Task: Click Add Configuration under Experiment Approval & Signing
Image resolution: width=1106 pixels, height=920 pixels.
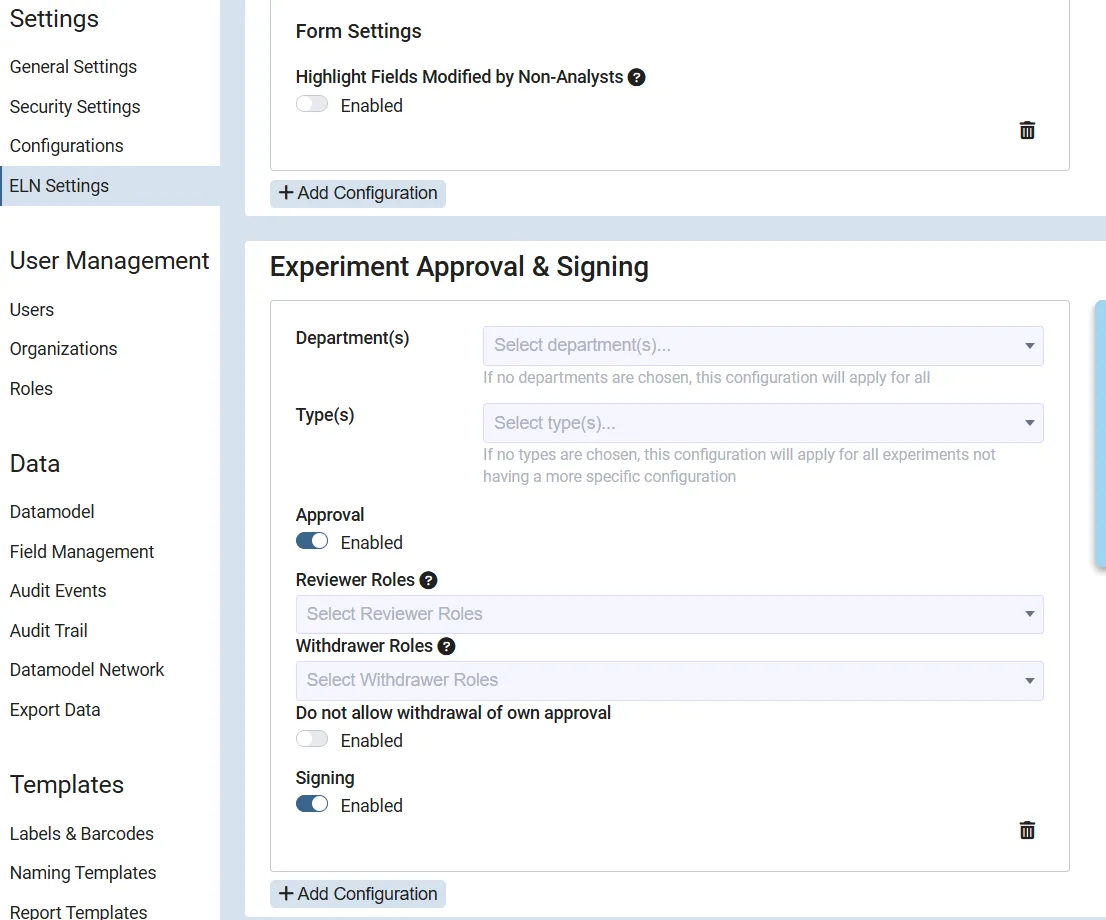Action: (358, 894)
